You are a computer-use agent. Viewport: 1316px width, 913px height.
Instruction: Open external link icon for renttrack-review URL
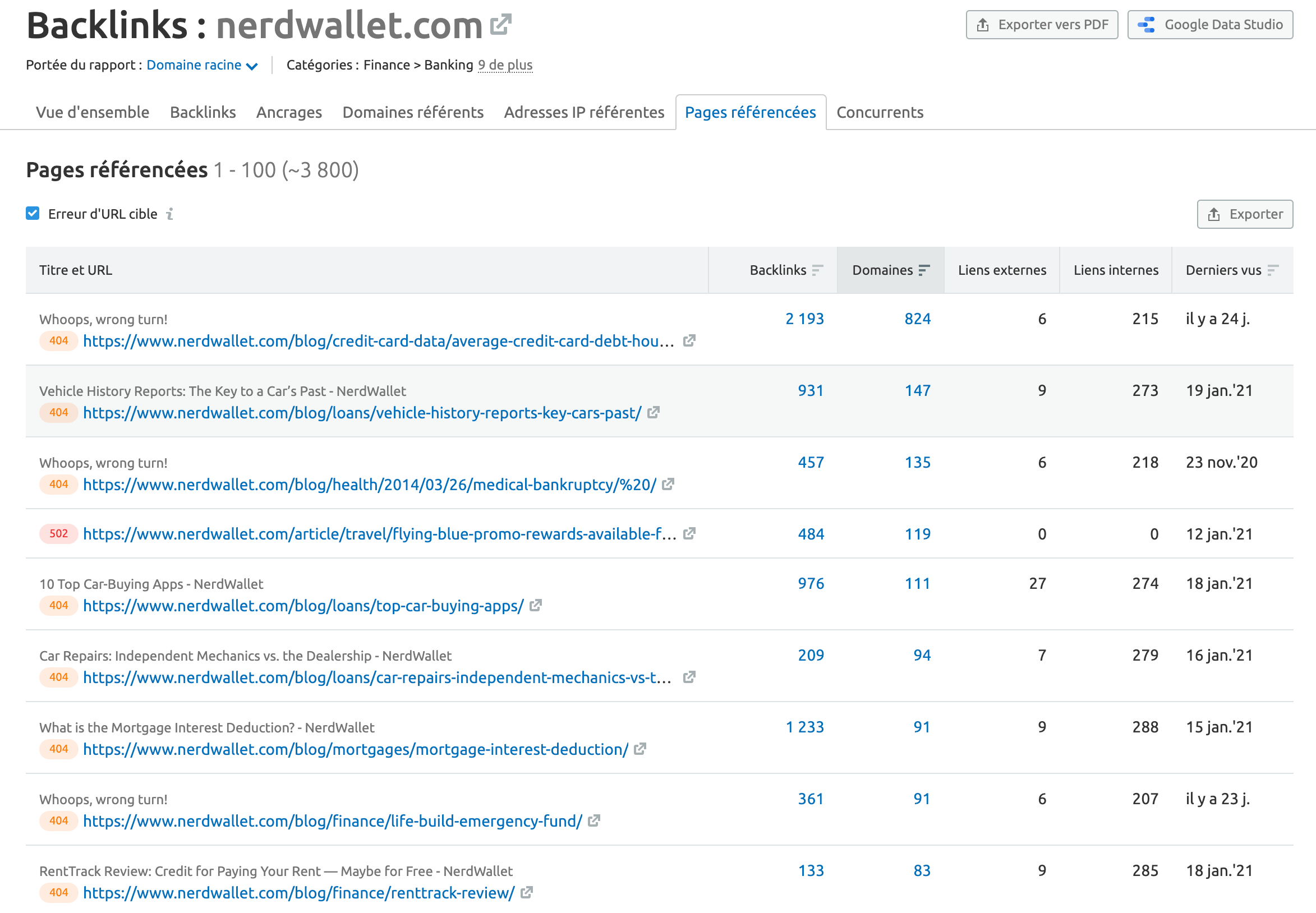click(527, 892)
